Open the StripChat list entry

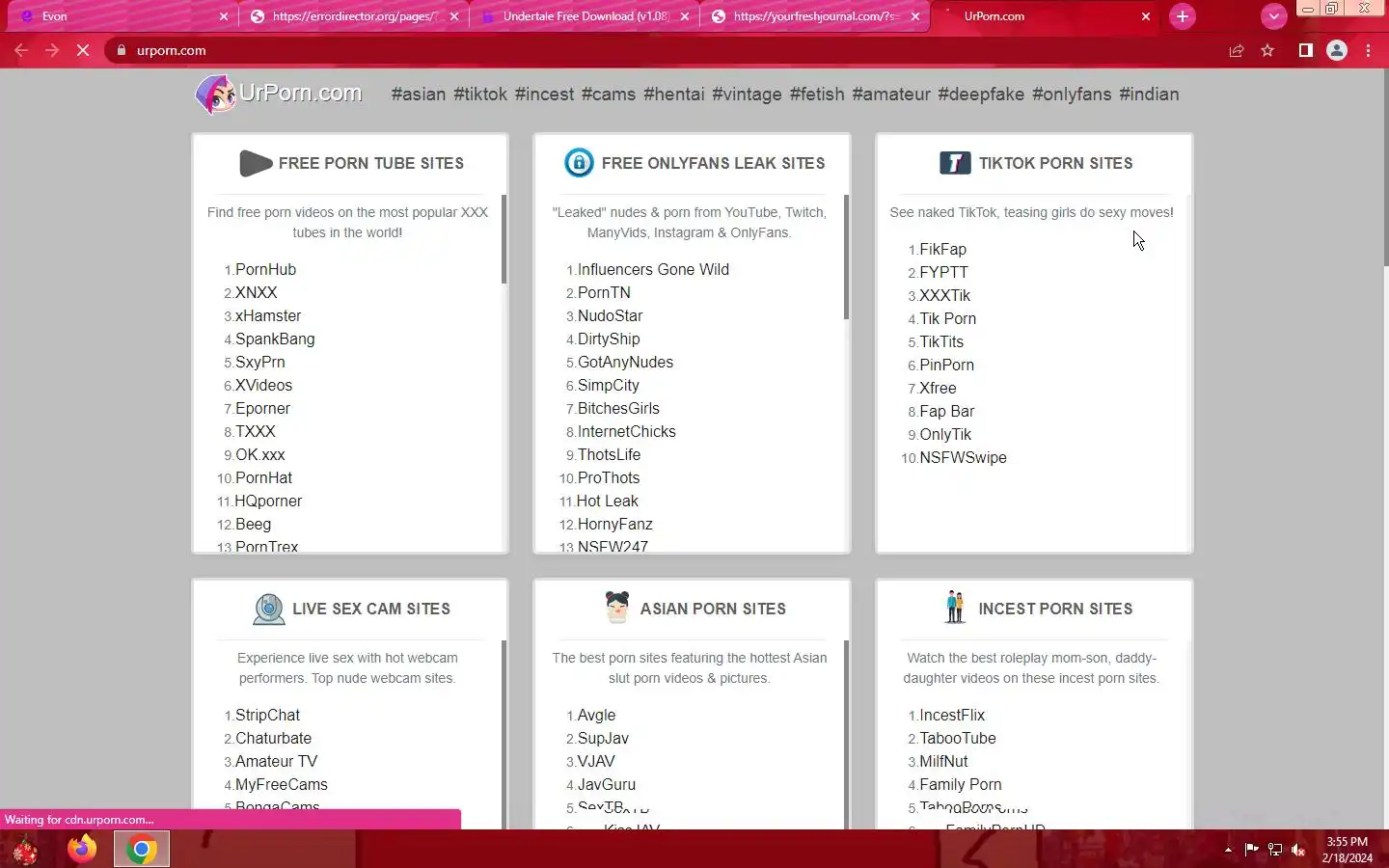[268, 715]
